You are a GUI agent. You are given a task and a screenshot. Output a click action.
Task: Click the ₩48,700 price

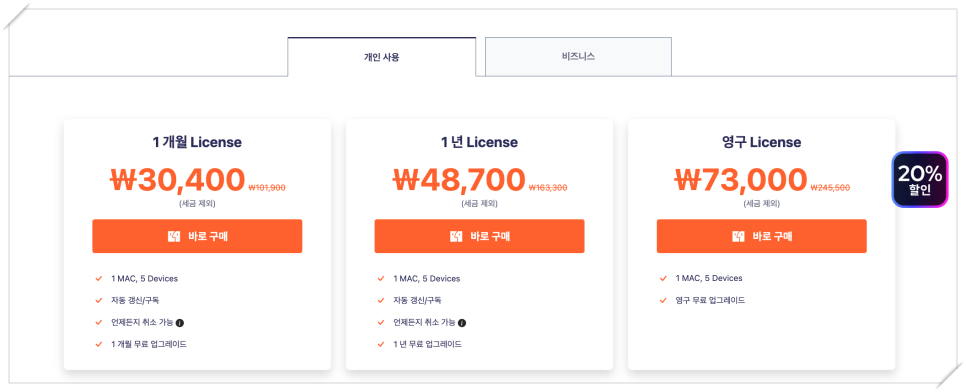460,180
